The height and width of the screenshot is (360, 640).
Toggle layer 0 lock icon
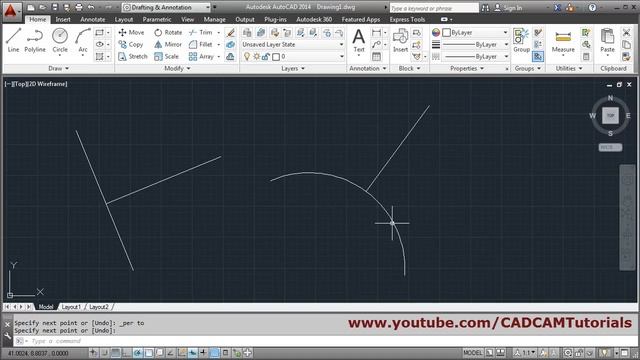[x=266, y=57]
